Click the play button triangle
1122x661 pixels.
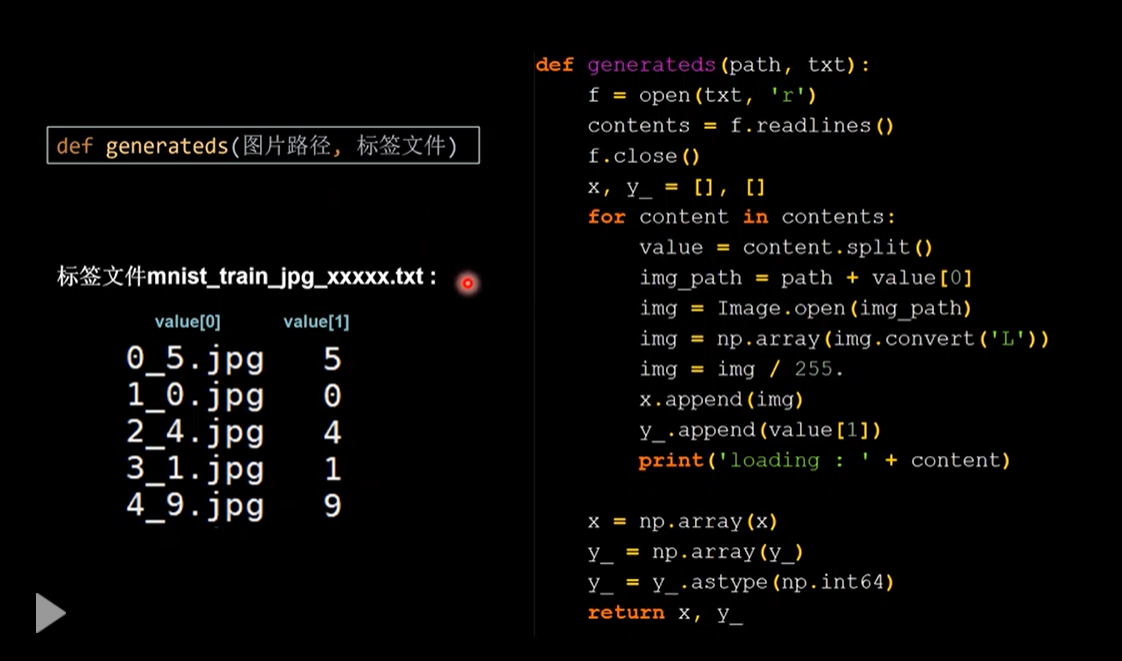[49, 612]
